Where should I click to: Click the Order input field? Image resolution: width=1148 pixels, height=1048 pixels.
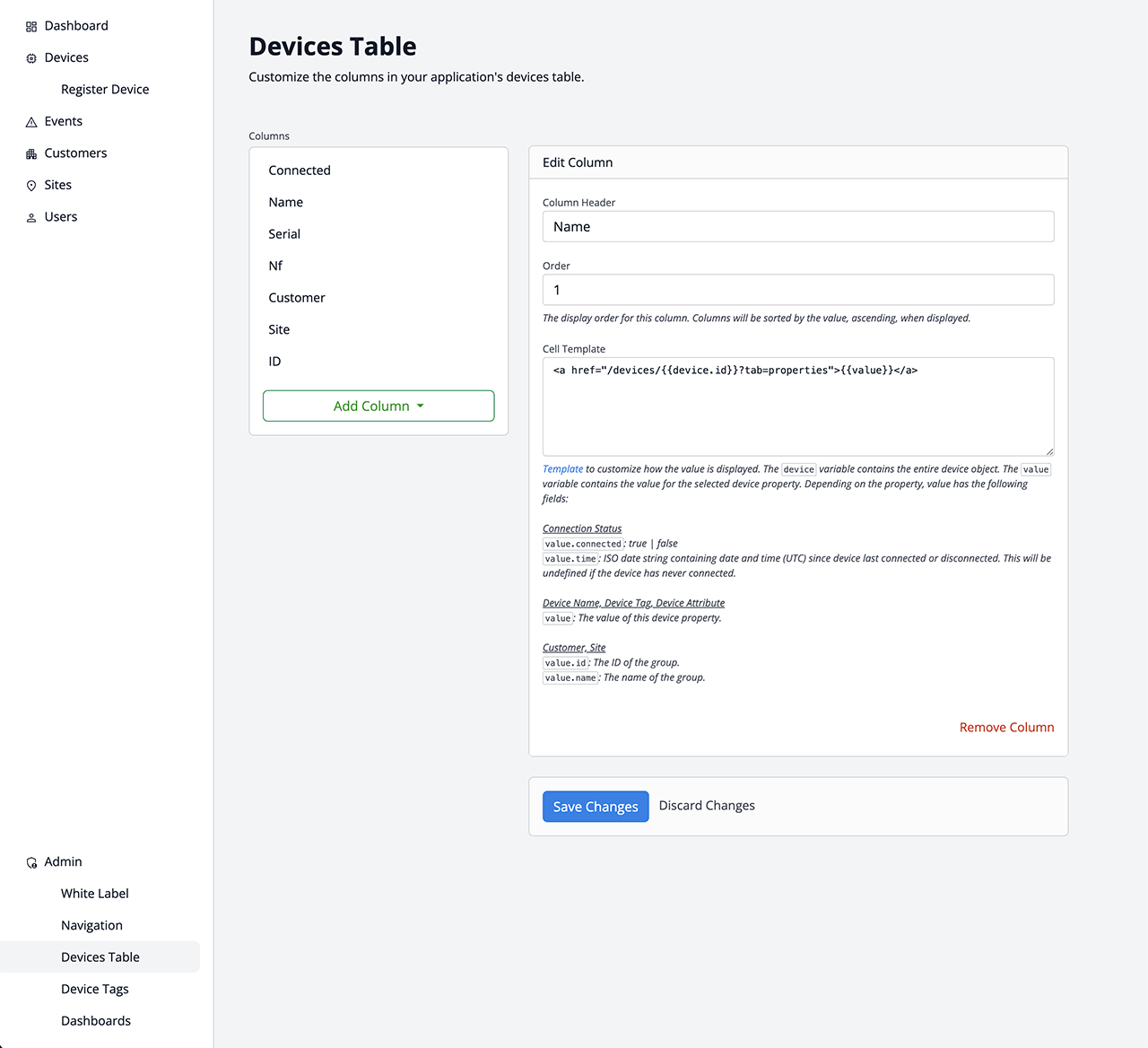tap(798, 290)
